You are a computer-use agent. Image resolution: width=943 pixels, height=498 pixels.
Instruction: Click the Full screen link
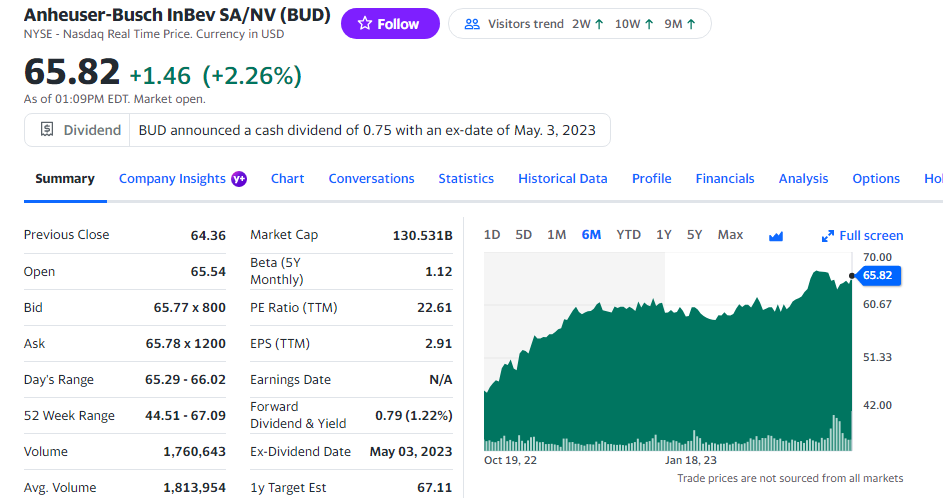pos(870,236)
